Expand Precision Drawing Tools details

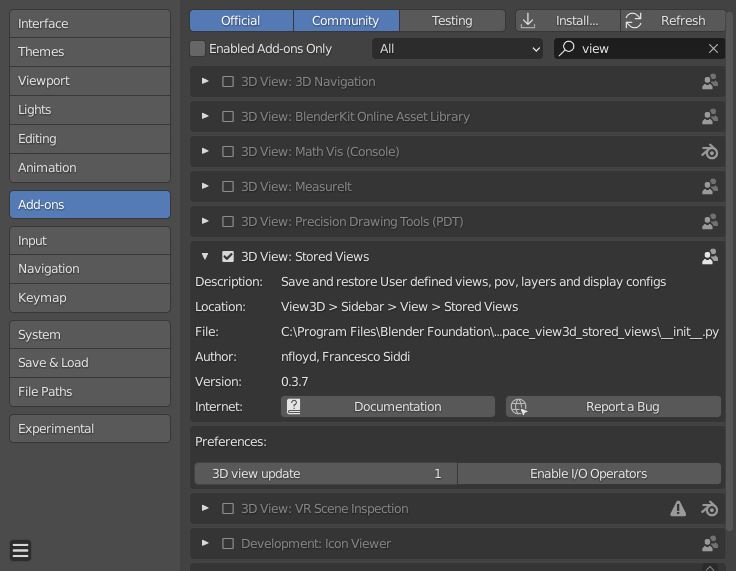205,221
